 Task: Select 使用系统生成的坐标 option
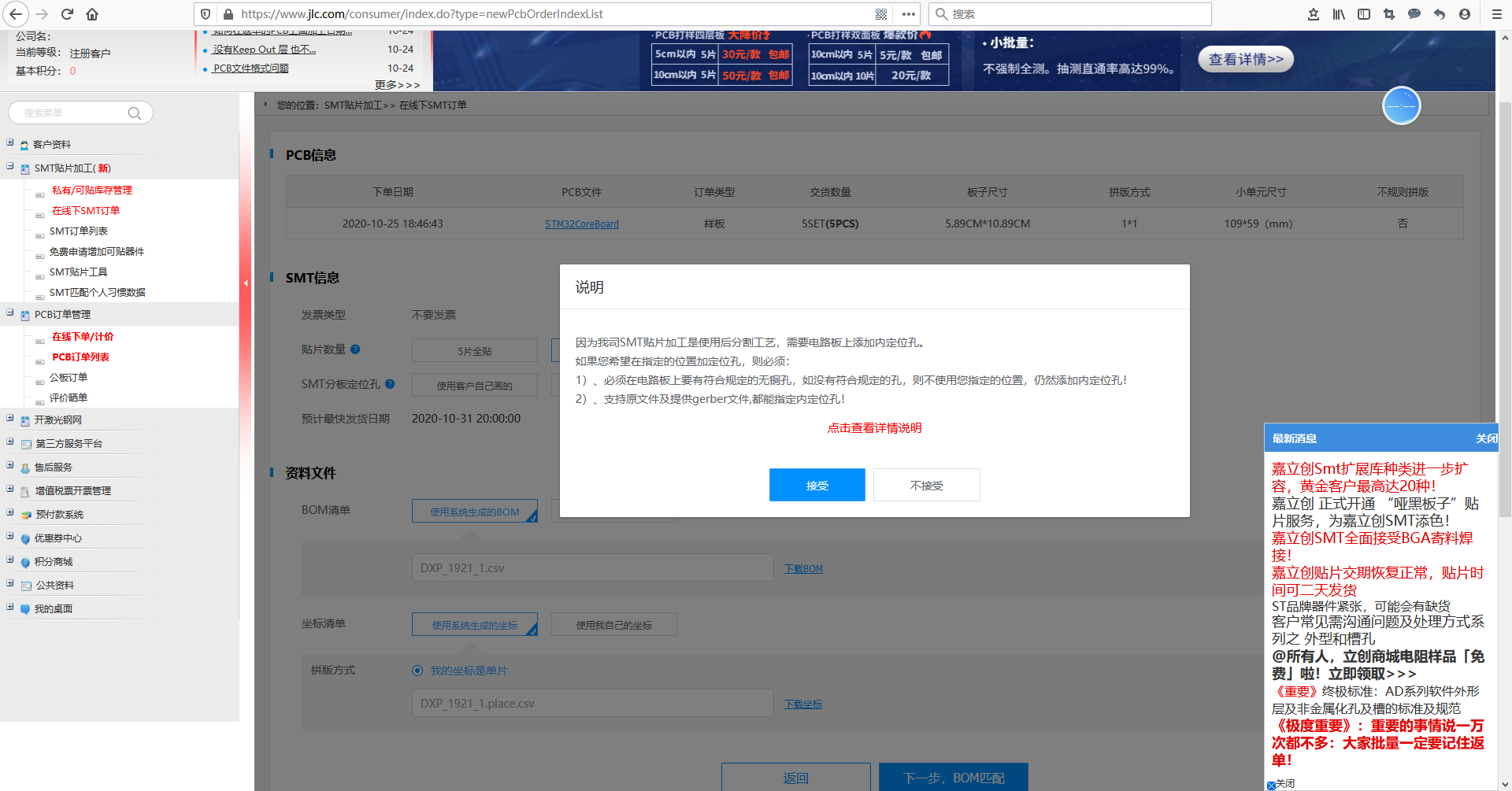point(473,624)
